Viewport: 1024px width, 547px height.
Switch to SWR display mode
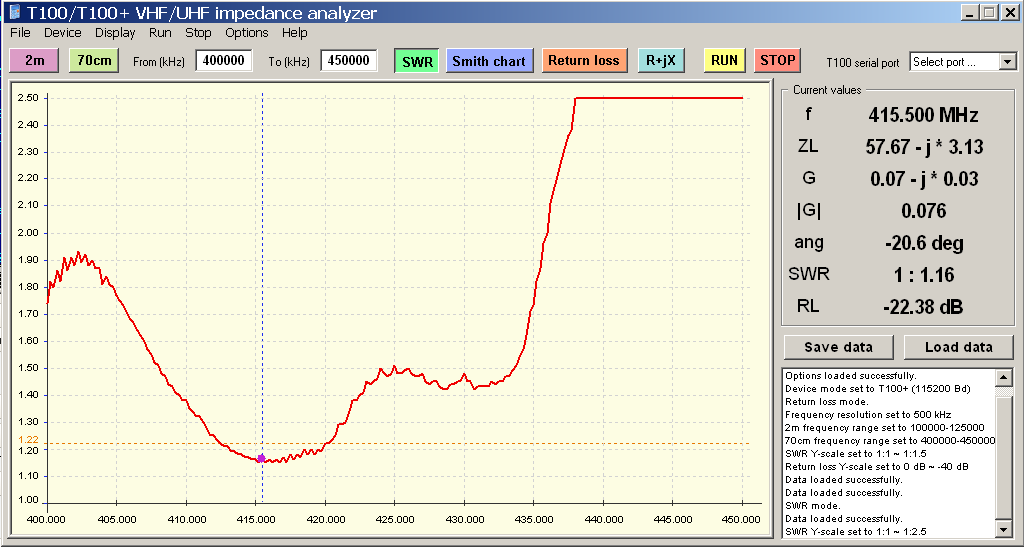point(417,61)
